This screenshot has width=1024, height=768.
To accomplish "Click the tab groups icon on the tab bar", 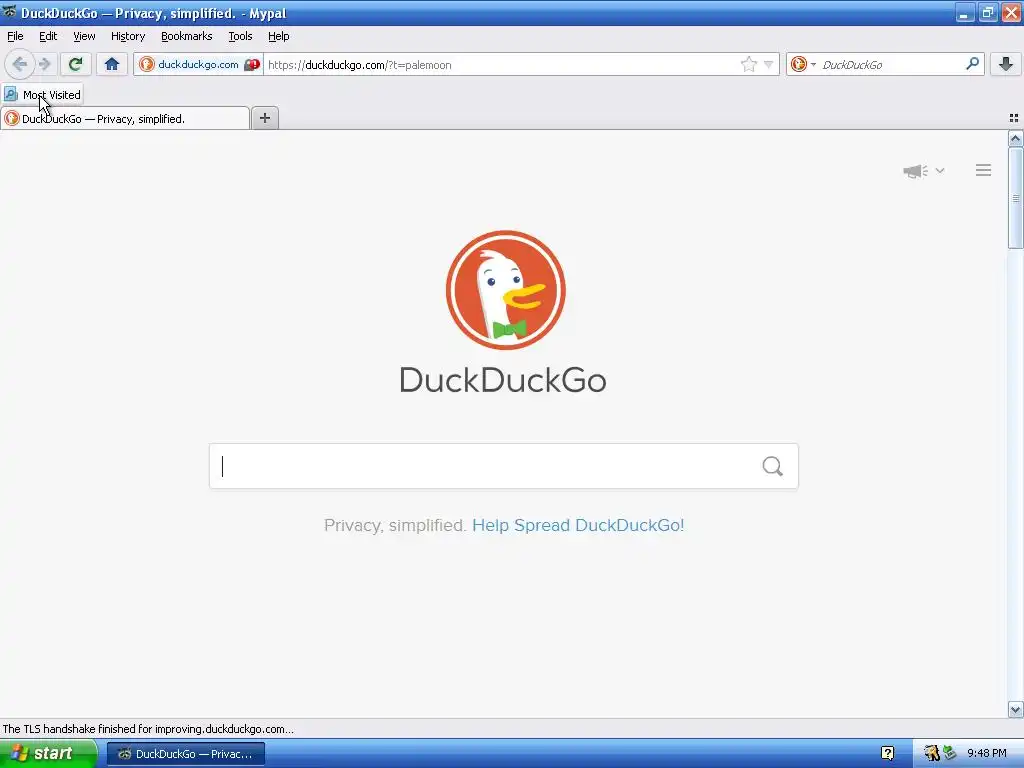I will [1014, 118].
